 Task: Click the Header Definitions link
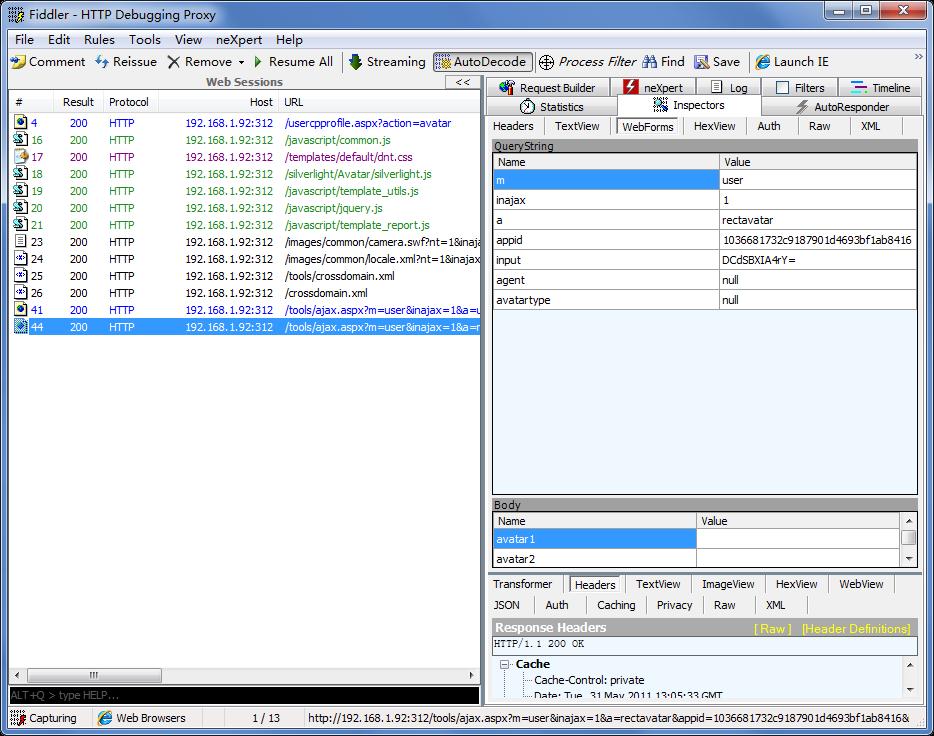pos(856,629)
